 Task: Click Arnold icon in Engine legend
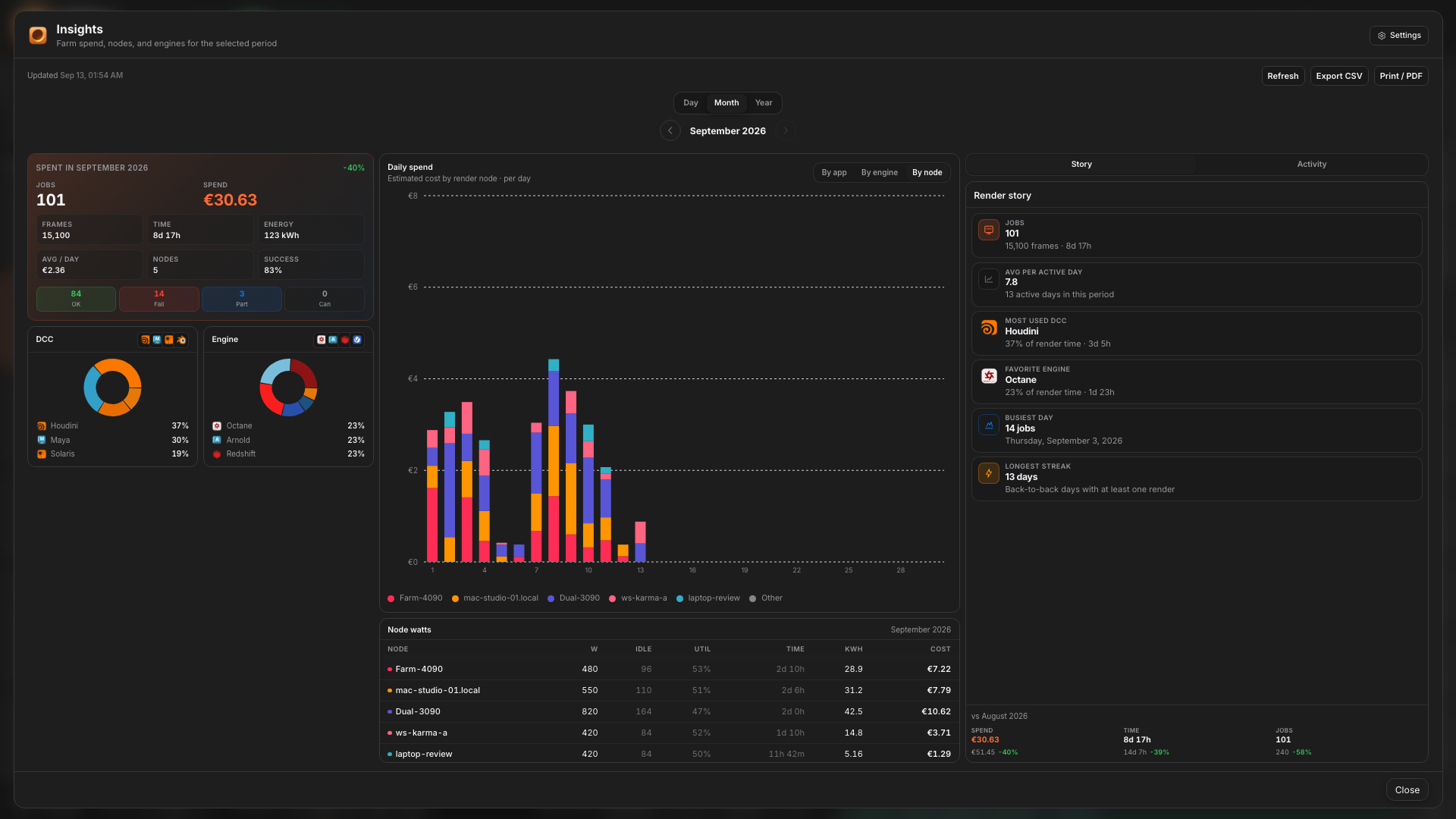[x=217, y=440]
